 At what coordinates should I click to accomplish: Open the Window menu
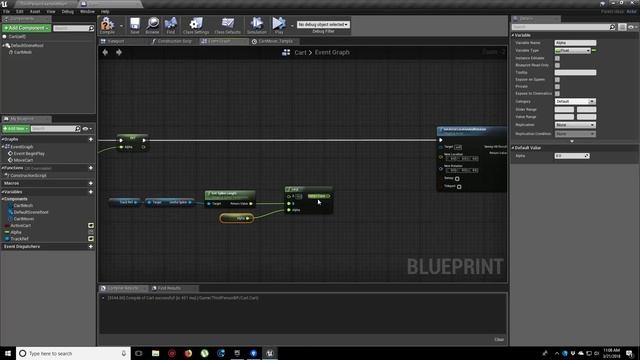87,11
